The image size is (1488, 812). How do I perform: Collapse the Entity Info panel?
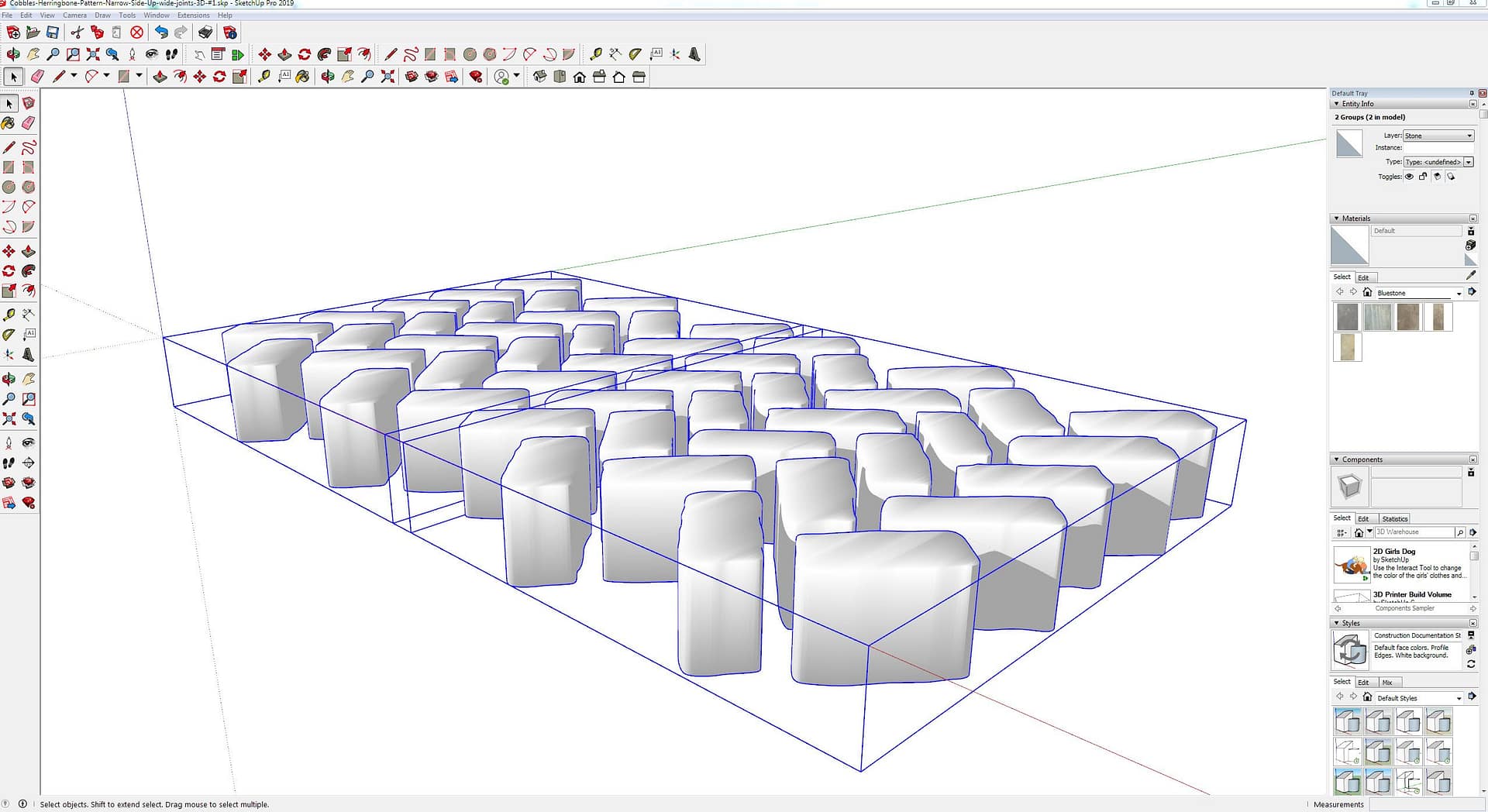tap(1336, 104)
